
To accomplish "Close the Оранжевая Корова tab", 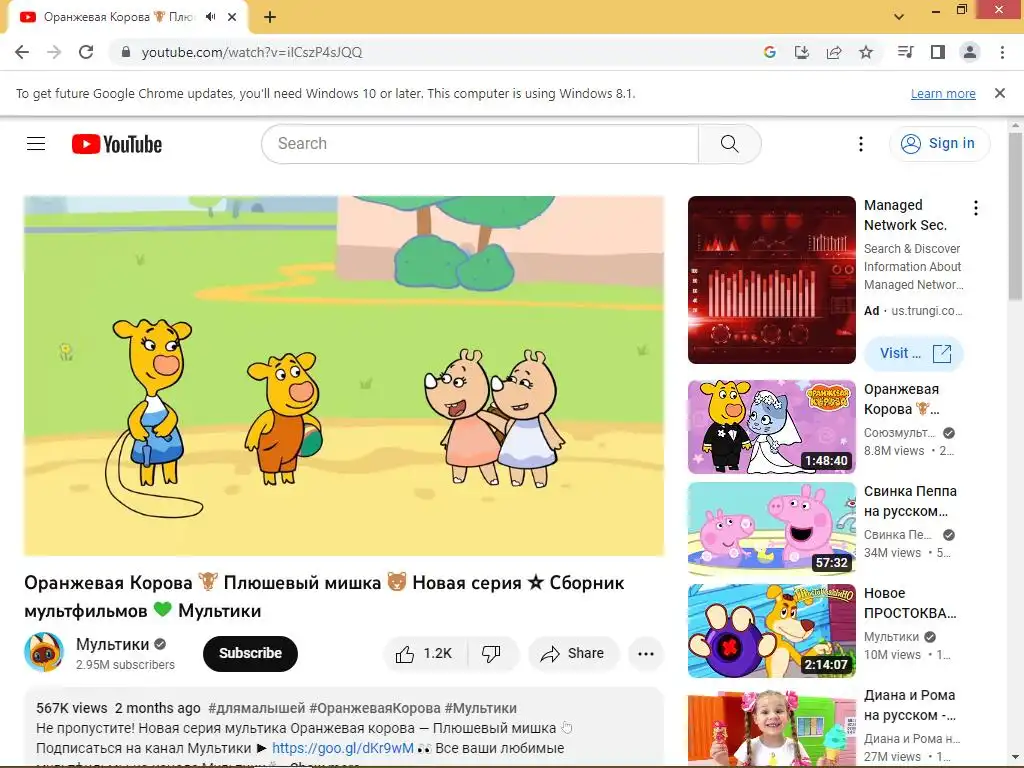I will 232,17.
